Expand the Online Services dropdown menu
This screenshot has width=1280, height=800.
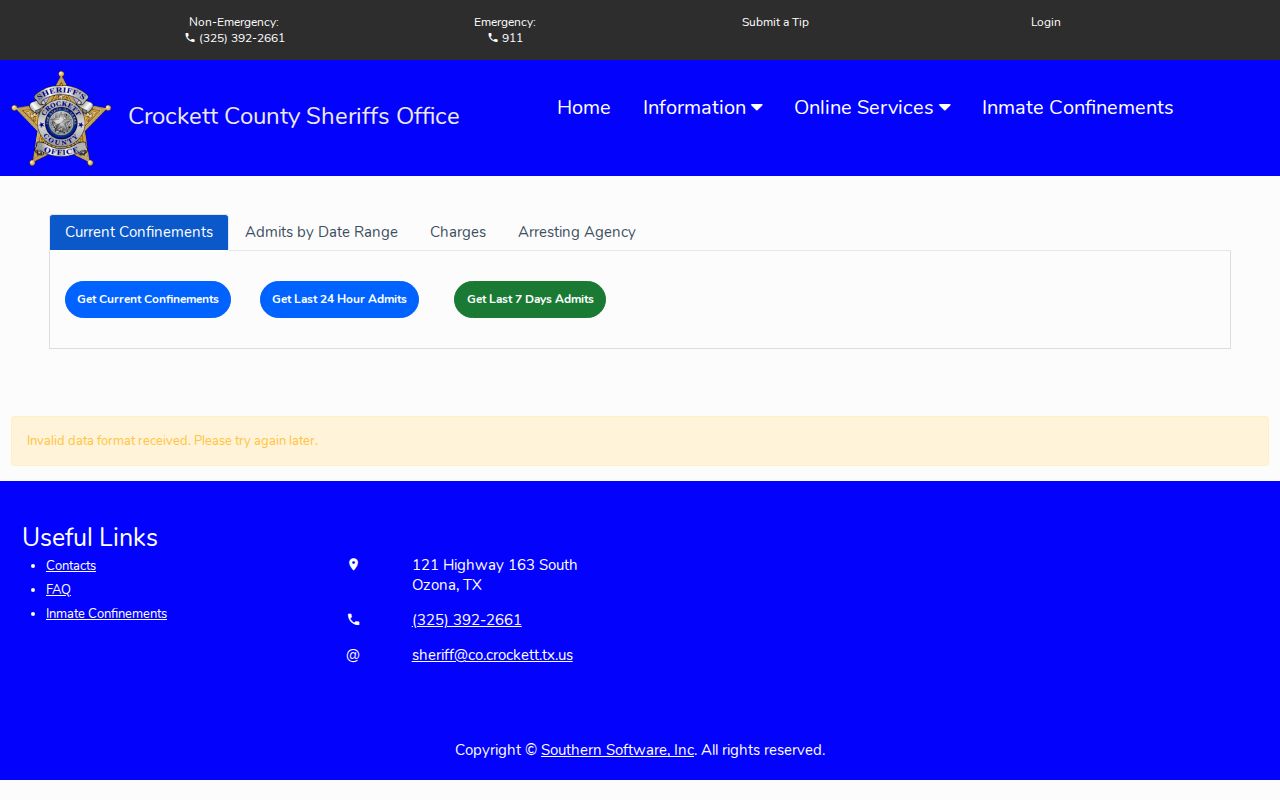872,107
